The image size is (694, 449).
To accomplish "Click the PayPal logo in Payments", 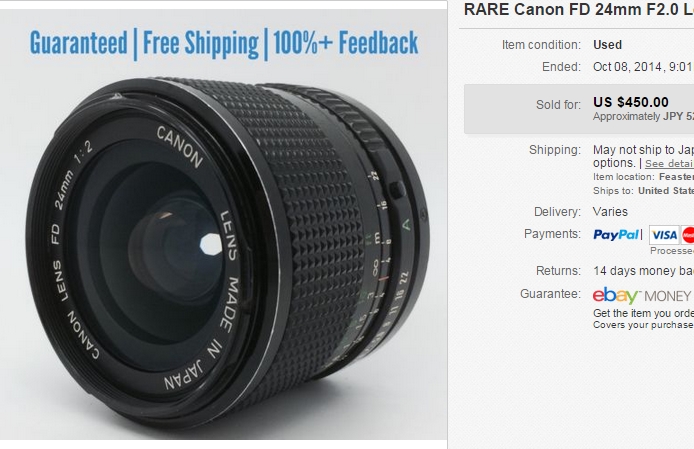I will click(x=616, y=235).
